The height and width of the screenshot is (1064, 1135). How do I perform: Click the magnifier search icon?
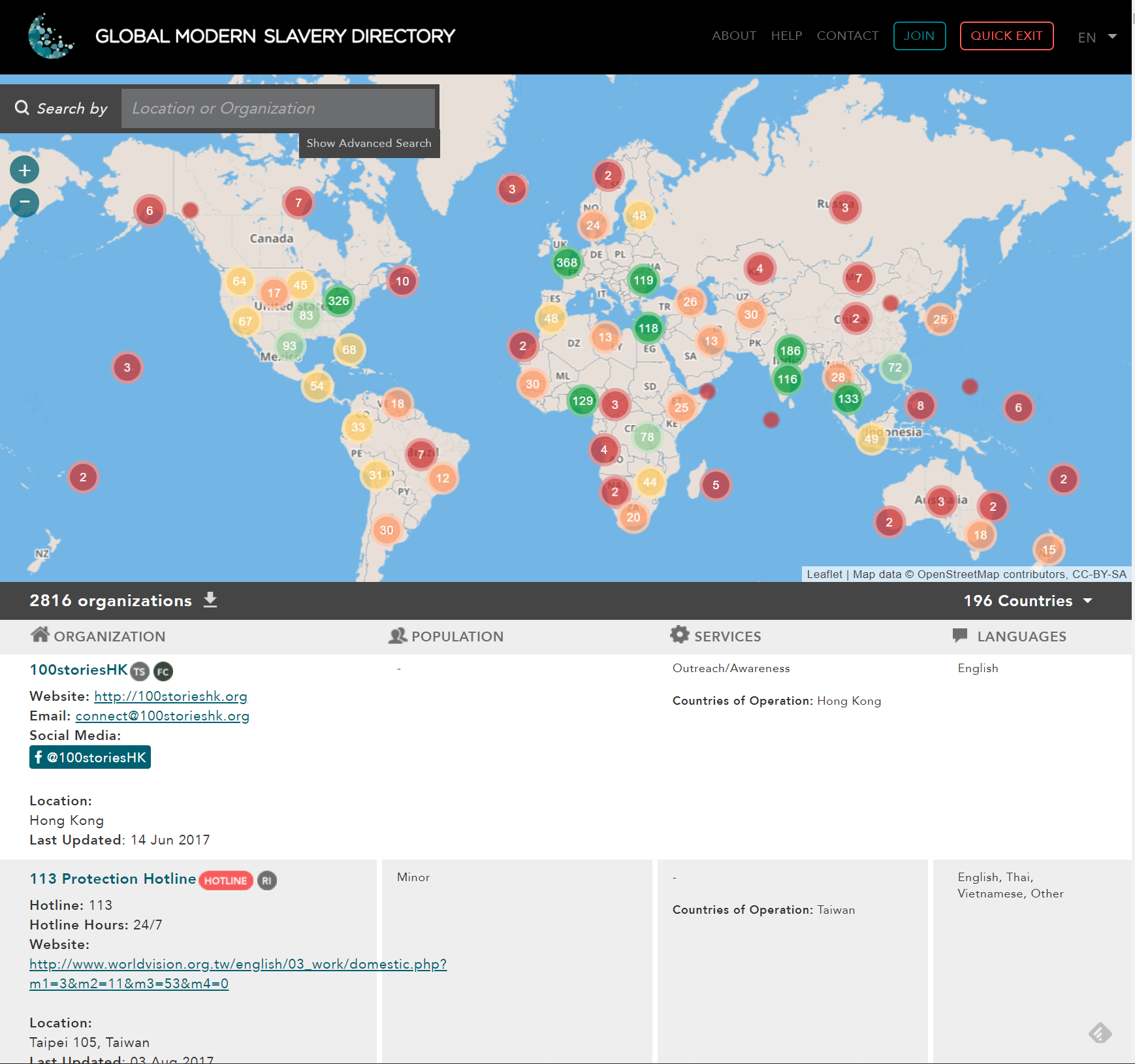22,108
